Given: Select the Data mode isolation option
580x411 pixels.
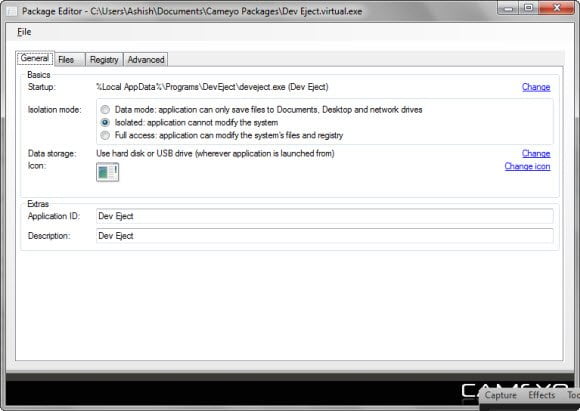Looking at the screenshot, I should coord(105,110).
